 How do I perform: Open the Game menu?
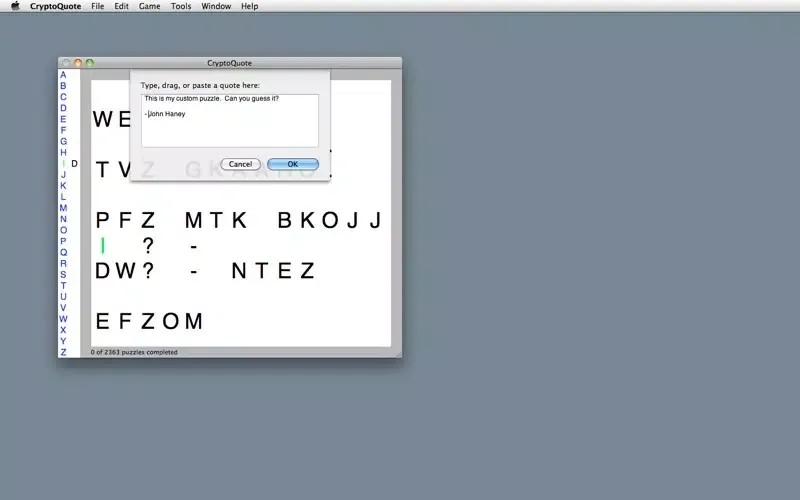(149, 6)
